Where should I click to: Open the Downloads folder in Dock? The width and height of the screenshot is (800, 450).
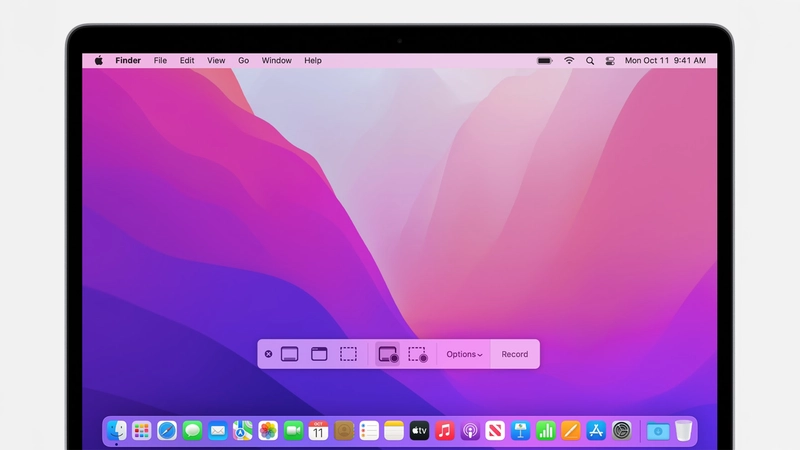(x=658, y=431)
